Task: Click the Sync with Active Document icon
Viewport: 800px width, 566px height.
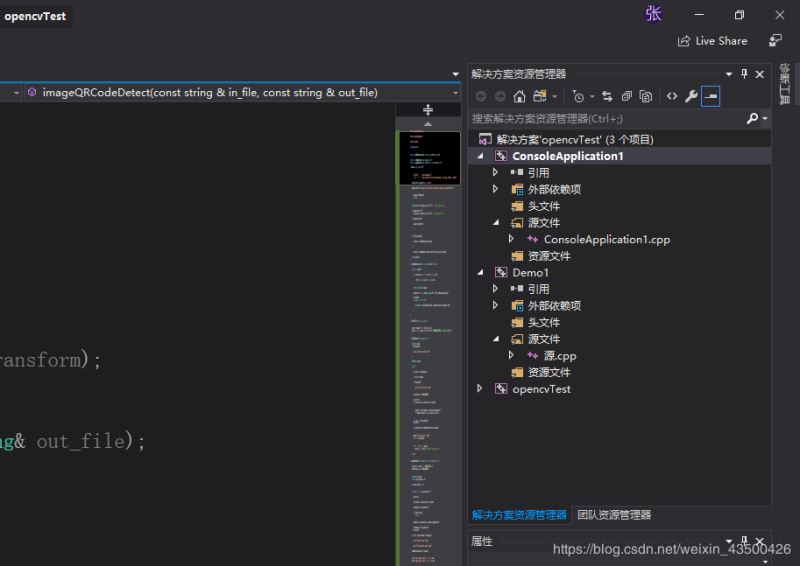Action: pyautogui.click(x=607, y=97)
